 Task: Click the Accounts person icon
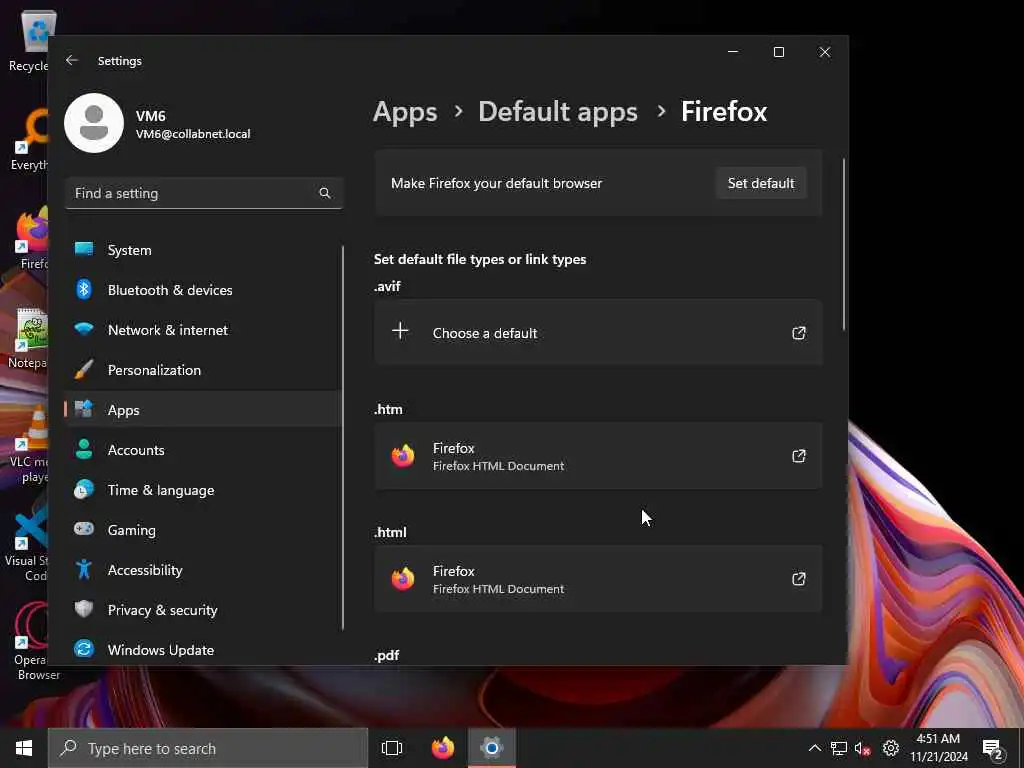click(84, 449)
